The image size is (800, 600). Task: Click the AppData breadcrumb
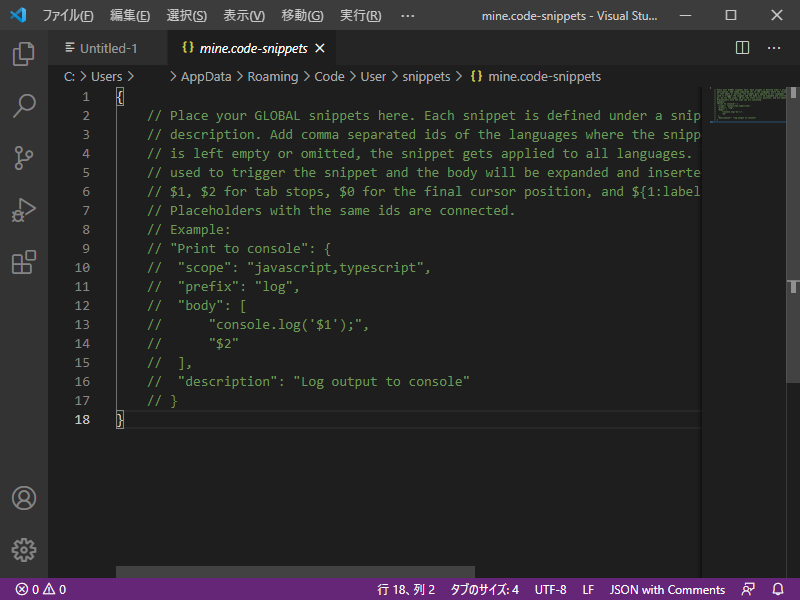[206, 77]
